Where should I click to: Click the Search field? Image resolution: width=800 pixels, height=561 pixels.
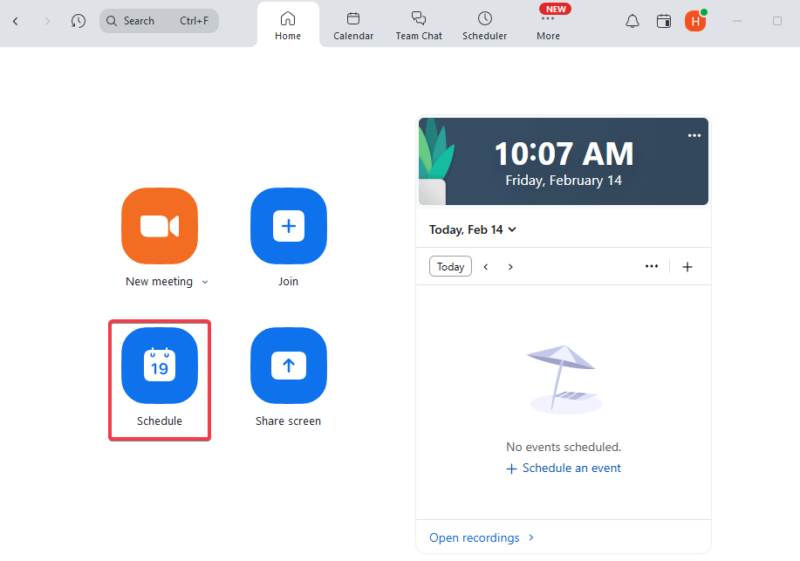tap(159, 21)
